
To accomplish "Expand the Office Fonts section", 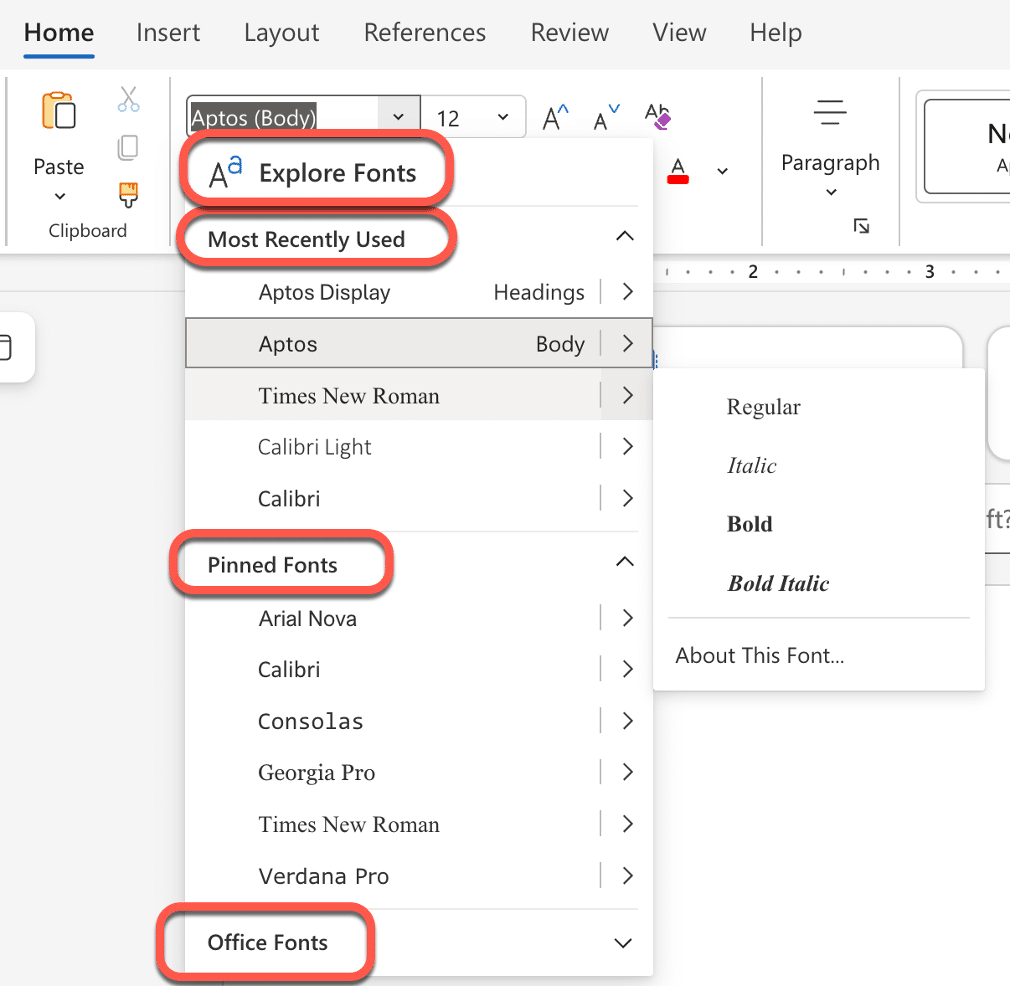I will [624, 943].
